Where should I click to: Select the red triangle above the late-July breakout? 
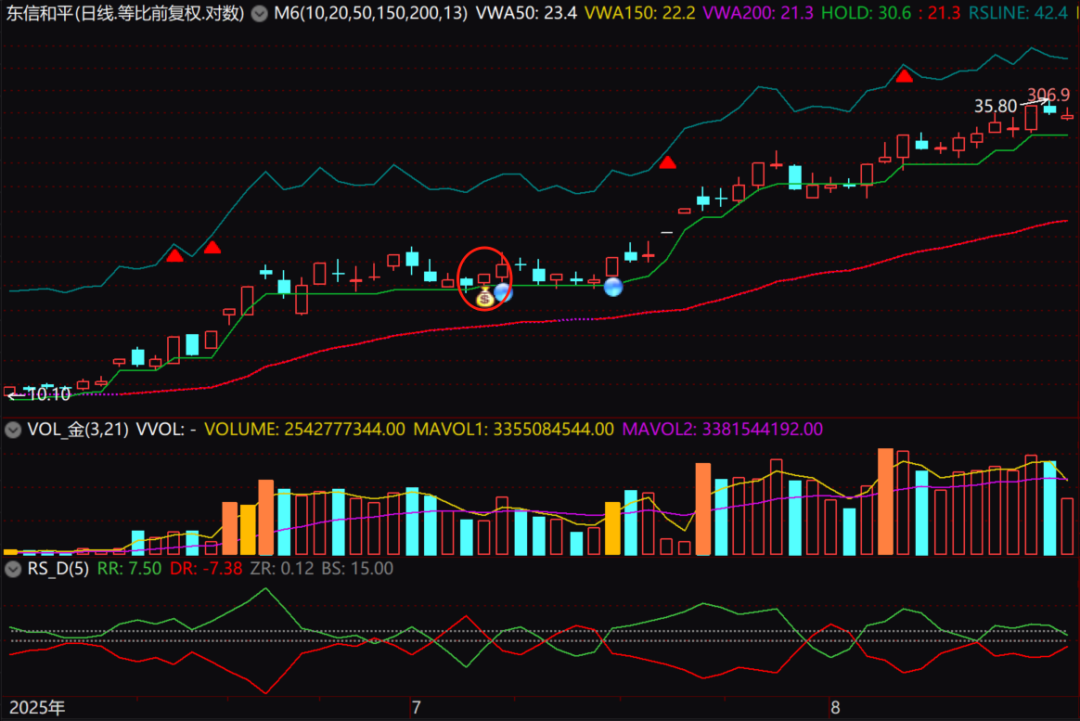pyautogui.click(x=667, y=163)
